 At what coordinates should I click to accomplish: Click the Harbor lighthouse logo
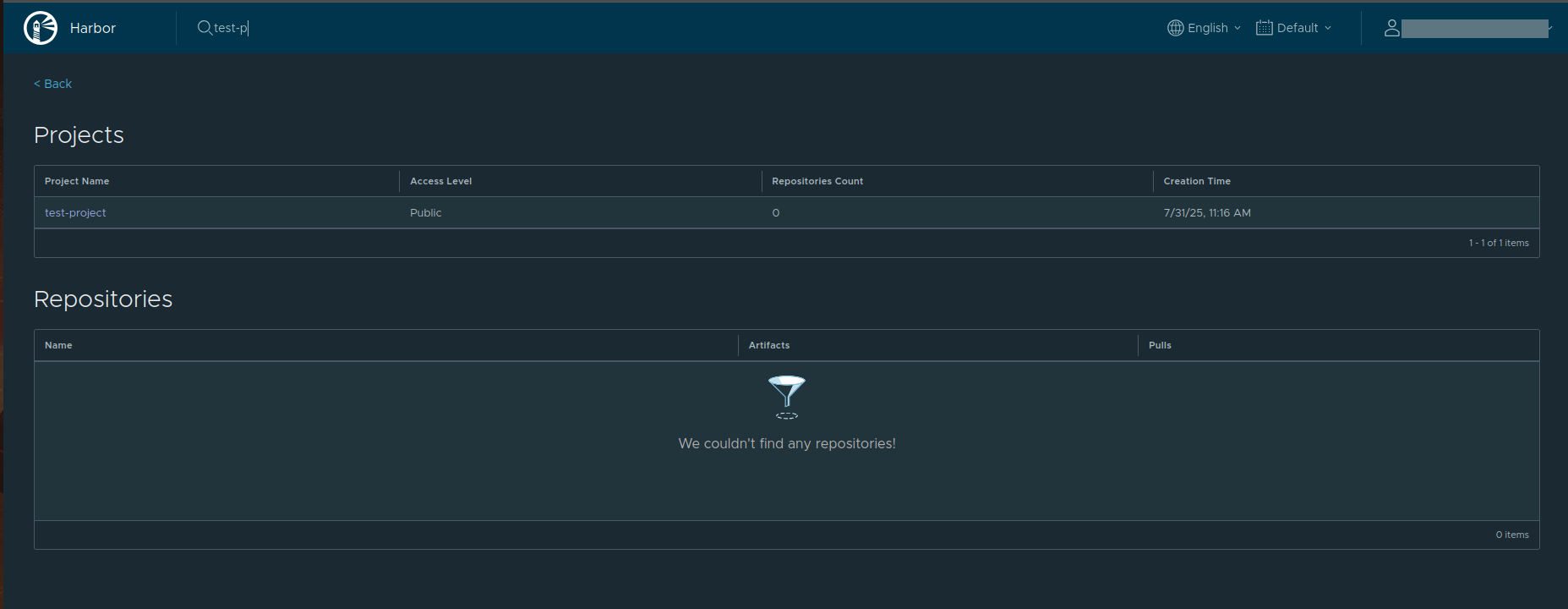coord(41,28)
